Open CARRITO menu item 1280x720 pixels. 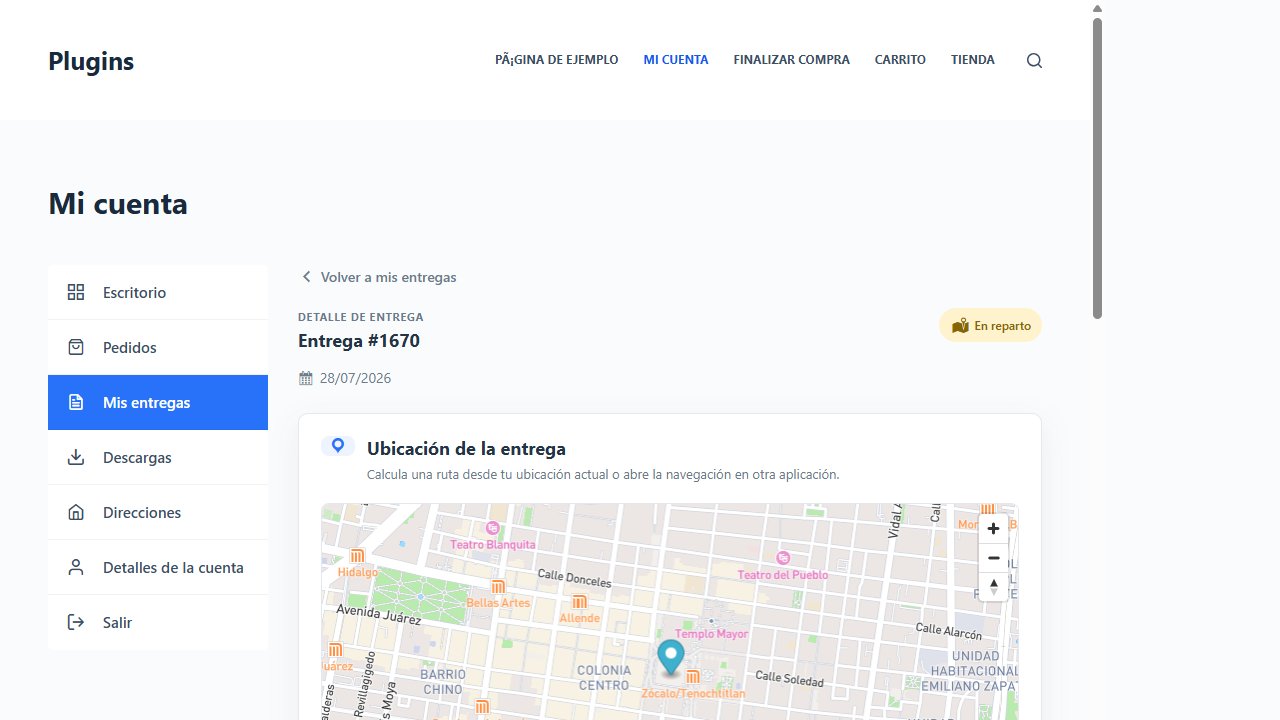900,60
